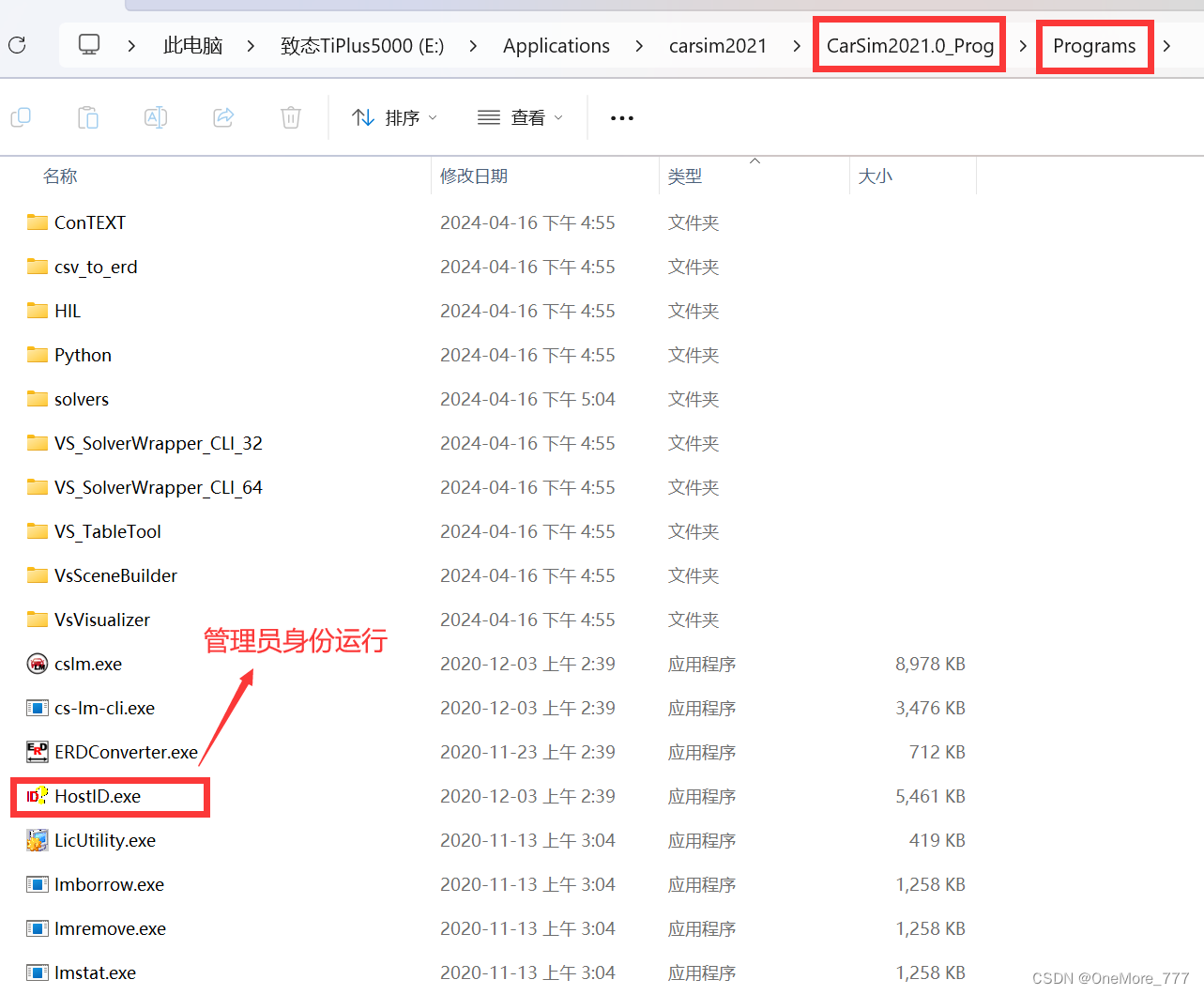Click the 712 KB size cell
Screen dimensions: 1204x995
point(937,752)
